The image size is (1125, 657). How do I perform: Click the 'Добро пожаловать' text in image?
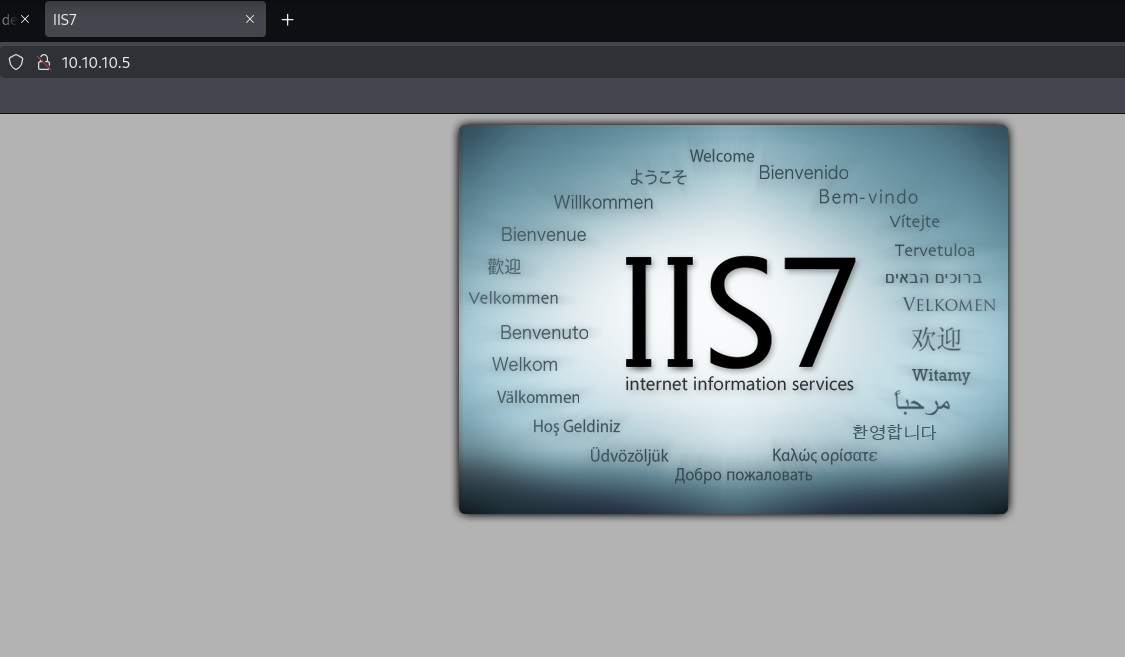743,475
